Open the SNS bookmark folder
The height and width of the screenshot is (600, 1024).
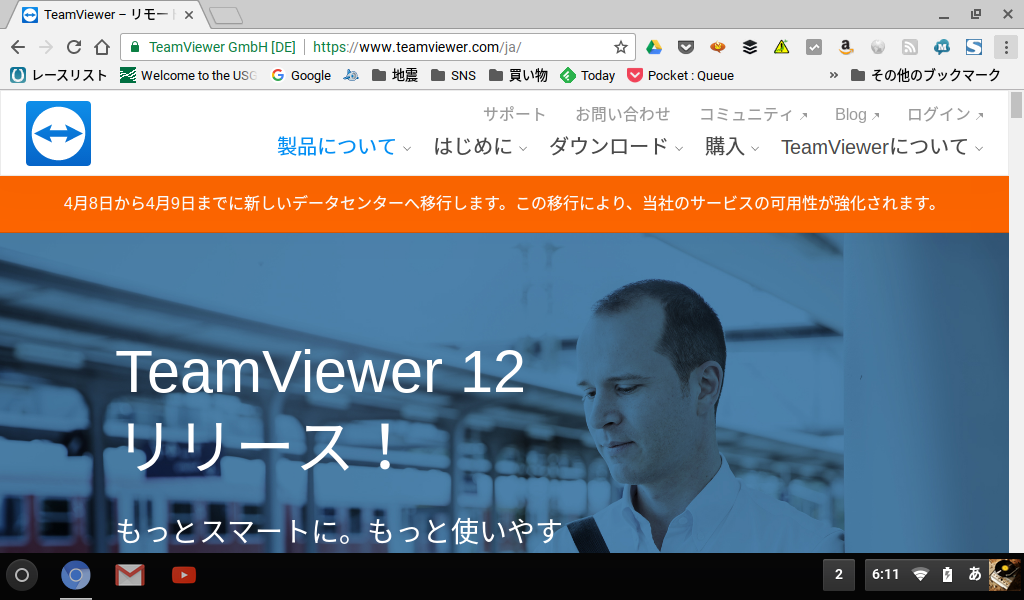[454, 75]
